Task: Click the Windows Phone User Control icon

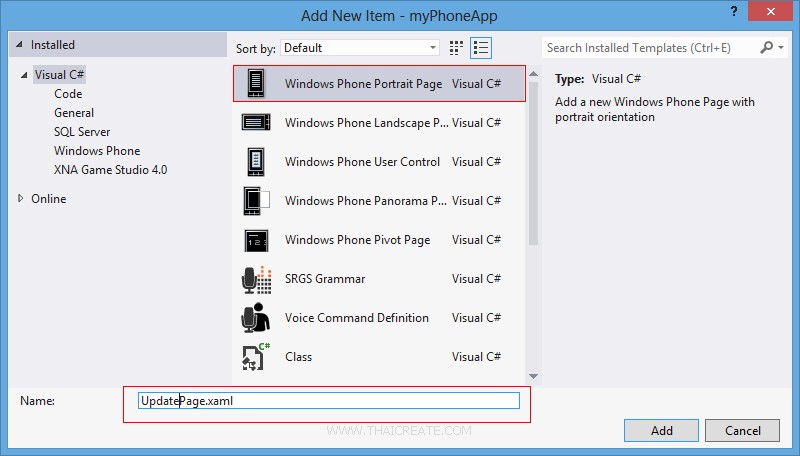Action: click(256, 162)
